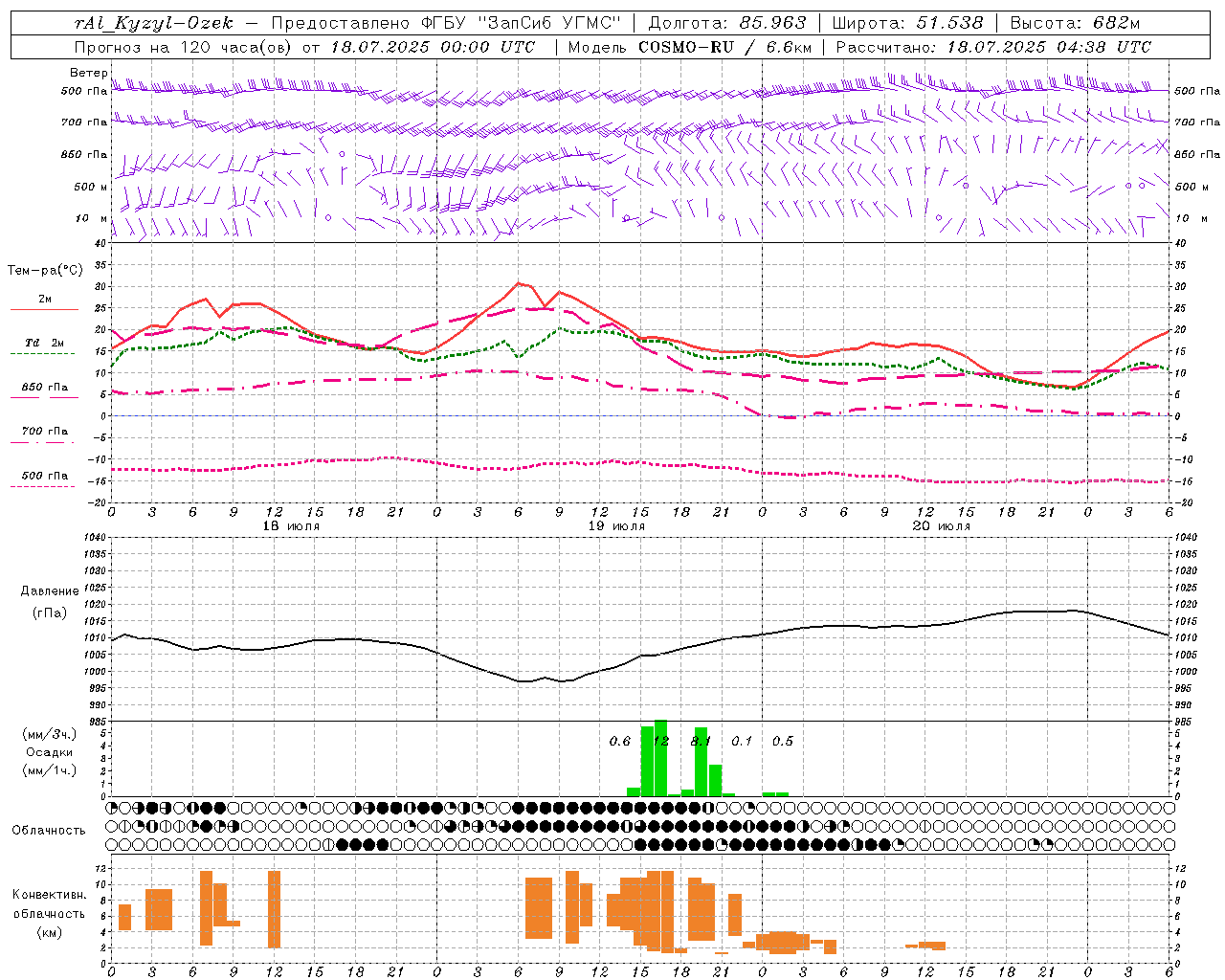Click the Давление pressure panel label
Image resolution: width=1225 pixels, height=980 pixels.
(x=49, y=591)
